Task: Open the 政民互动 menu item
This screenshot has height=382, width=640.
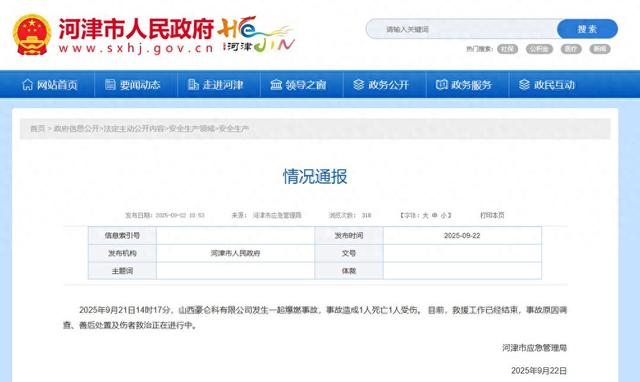Action: coord(554,85)
